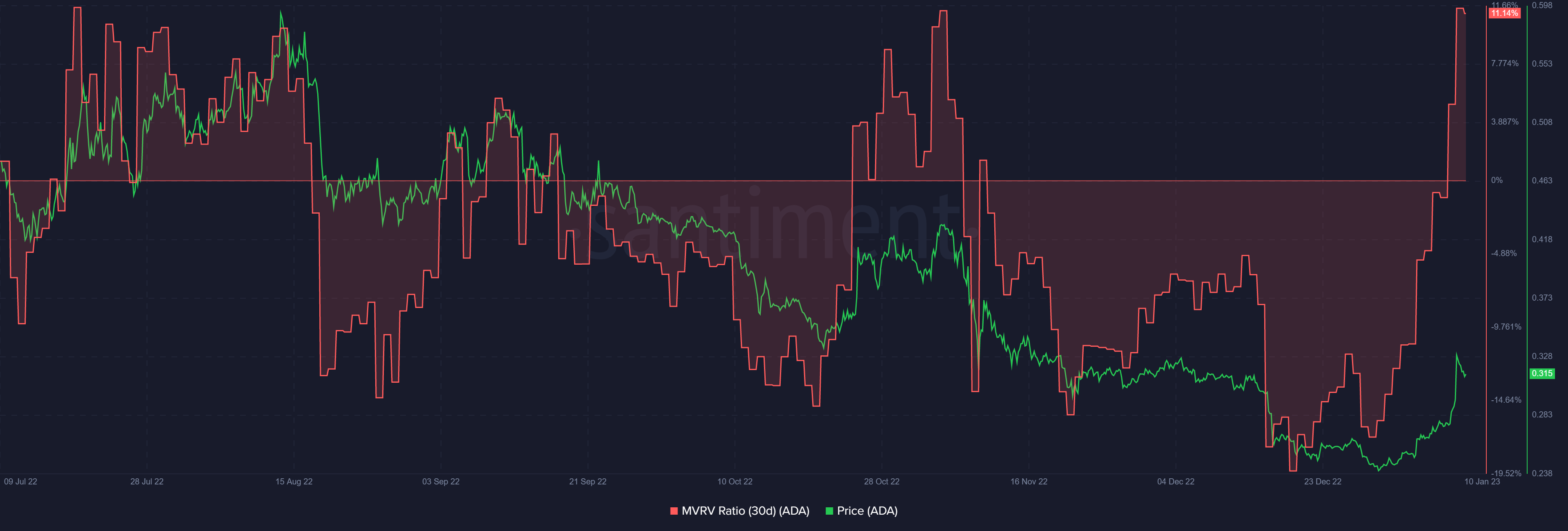Click the 0.598 price axis label

click(x=1542, y=5)
